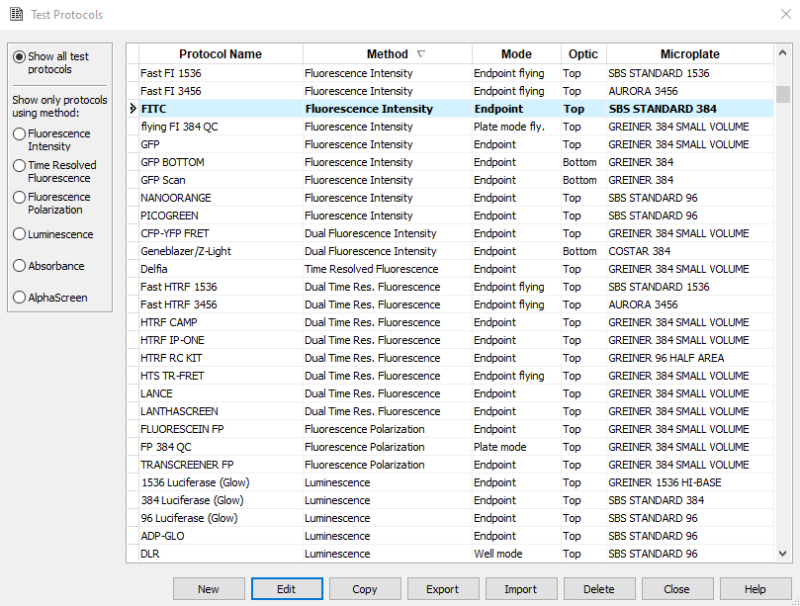
Task: Close the Test Protocols window
Action: coord(786,14)
